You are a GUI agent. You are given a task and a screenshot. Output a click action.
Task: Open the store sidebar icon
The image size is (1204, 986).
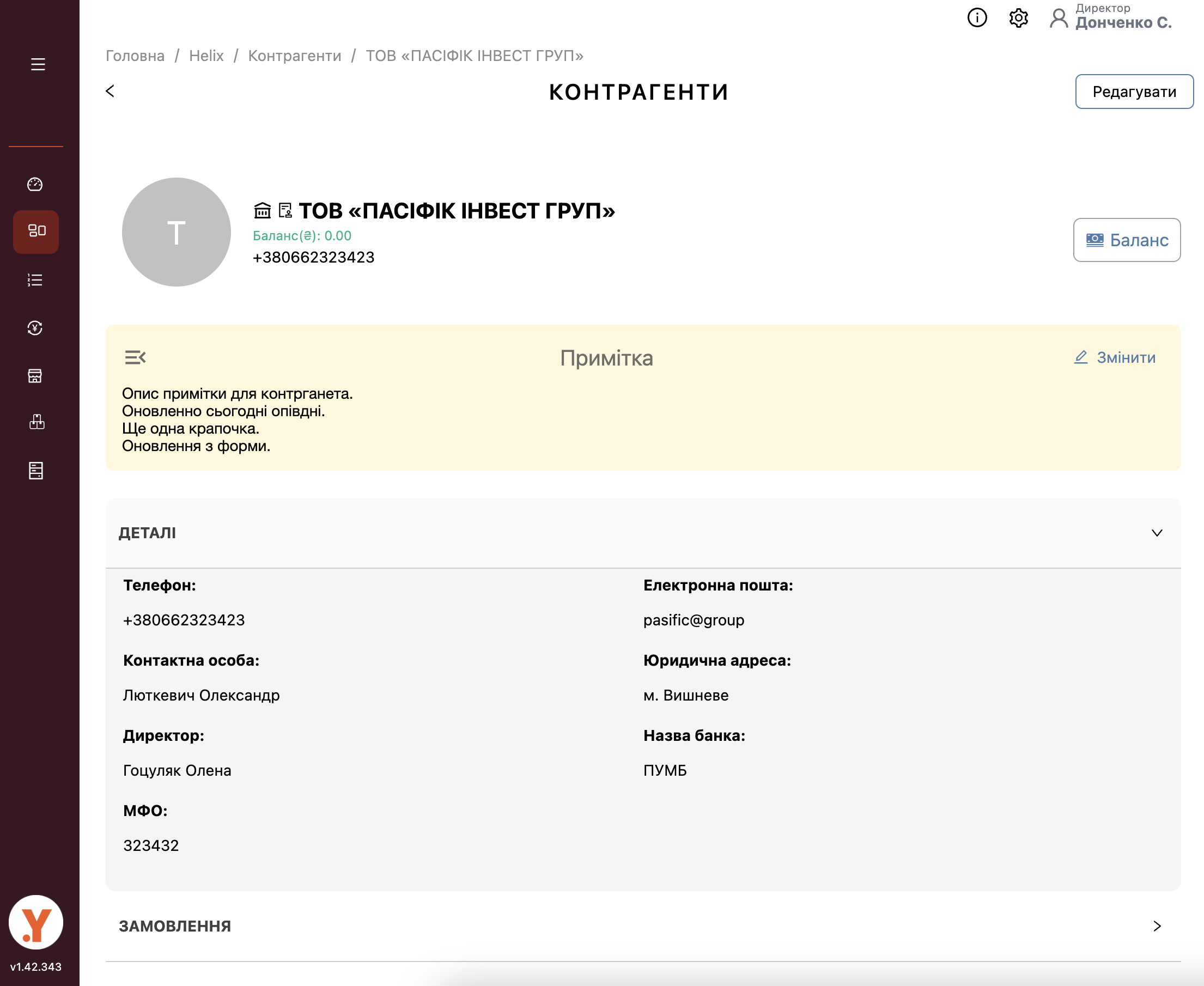tap(35, 375)
